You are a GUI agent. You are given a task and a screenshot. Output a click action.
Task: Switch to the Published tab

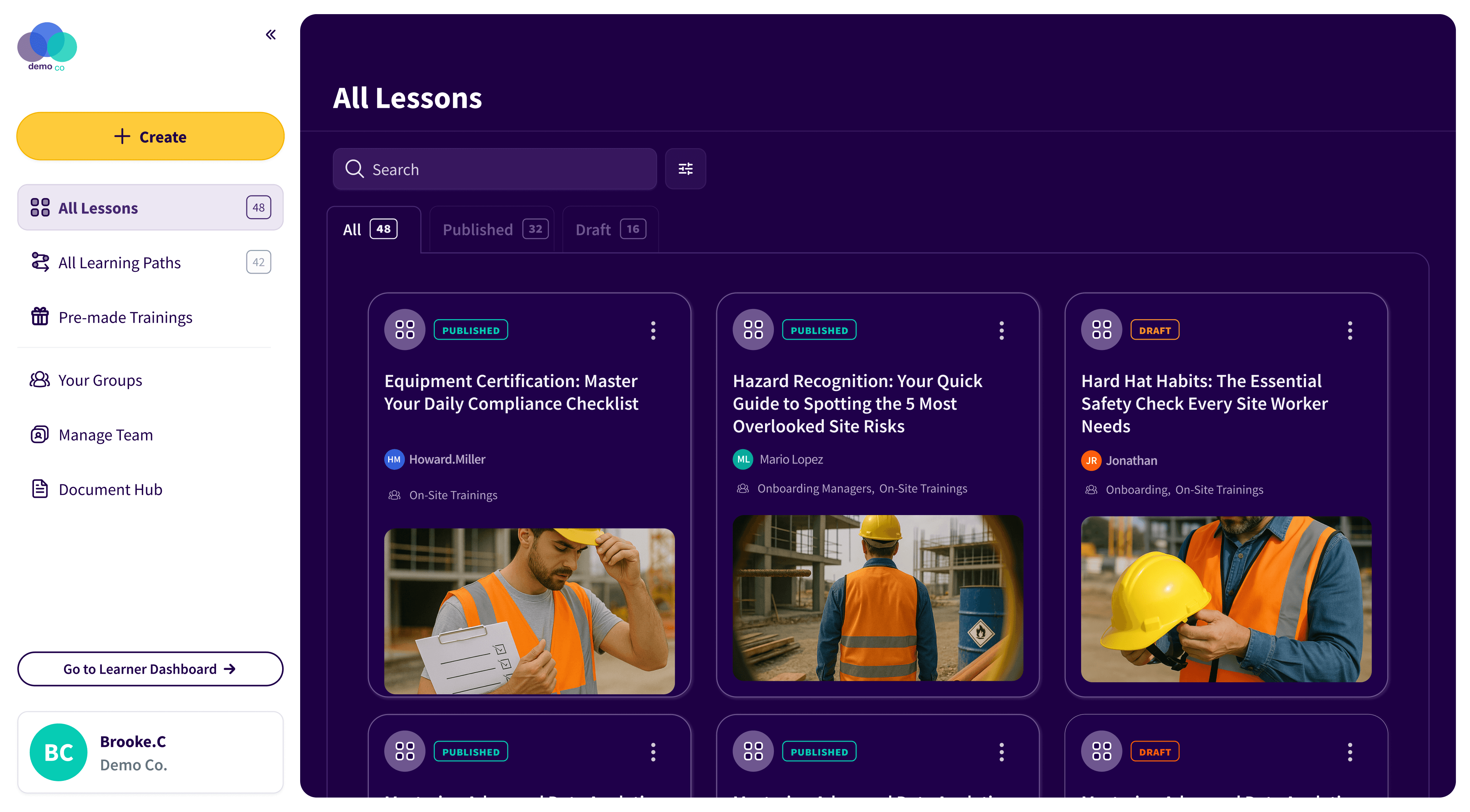coord(492,229)
